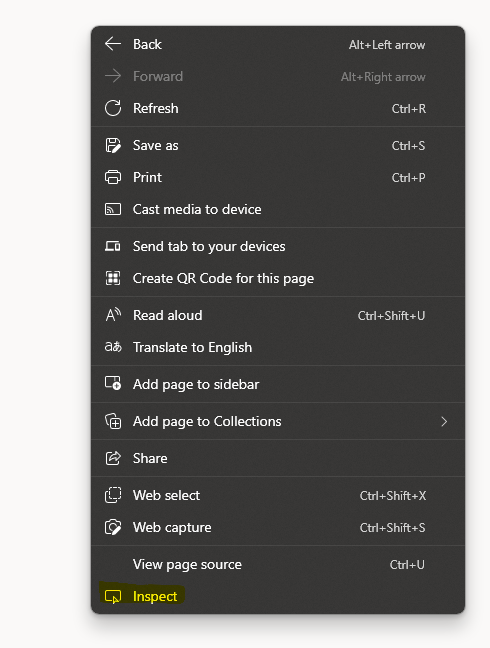Open View page source
The height and width of the screenshot is (648, 490).
pos(278,565)
